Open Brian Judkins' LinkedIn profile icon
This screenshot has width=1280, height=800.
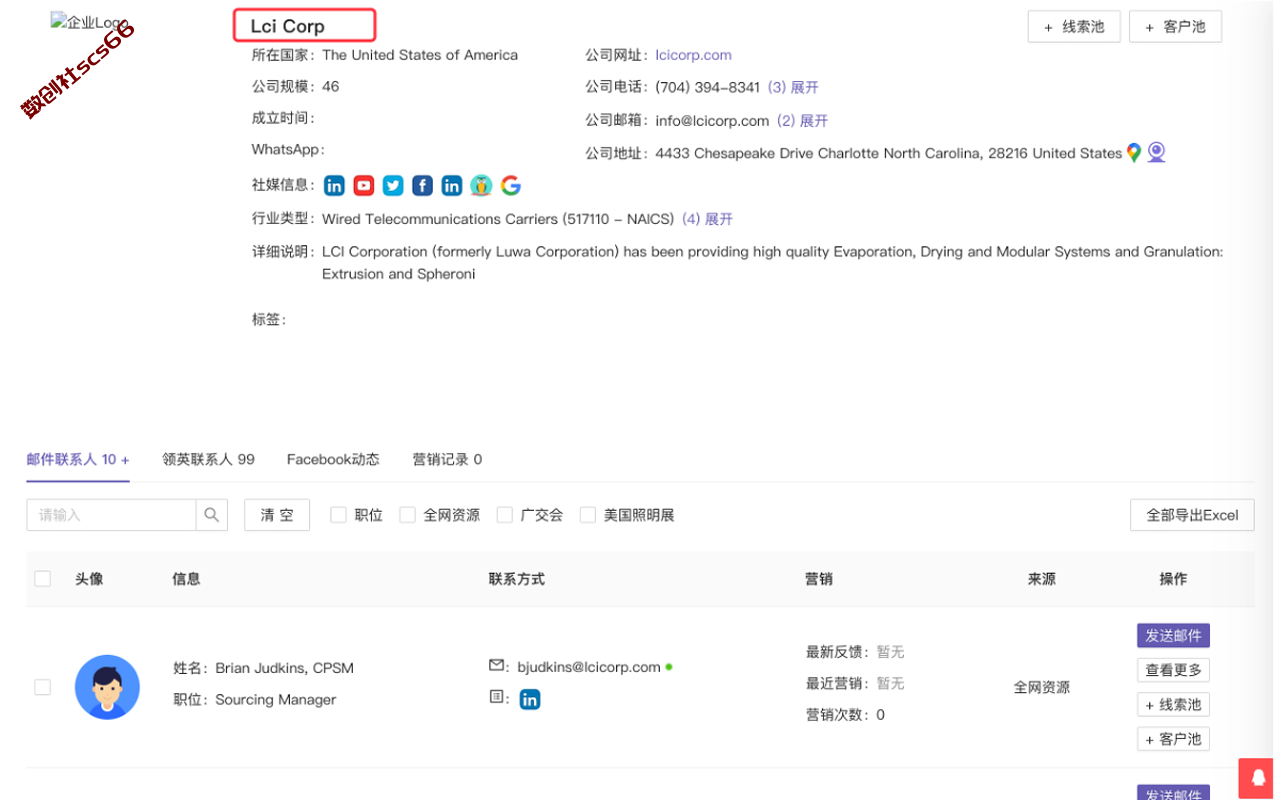(x=530, y=699)
